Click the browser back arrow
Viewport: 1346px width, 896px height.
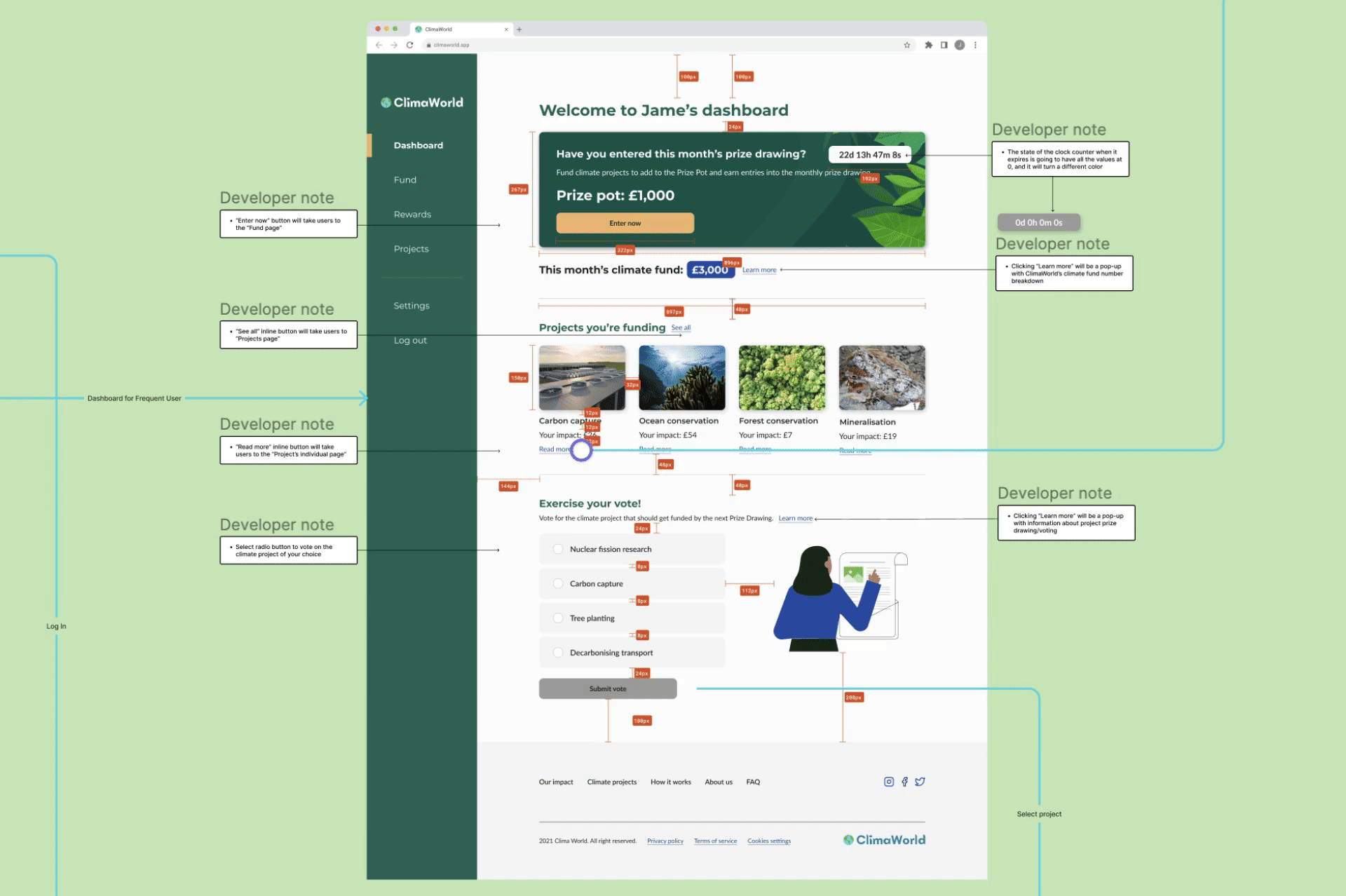coord(379,45)
